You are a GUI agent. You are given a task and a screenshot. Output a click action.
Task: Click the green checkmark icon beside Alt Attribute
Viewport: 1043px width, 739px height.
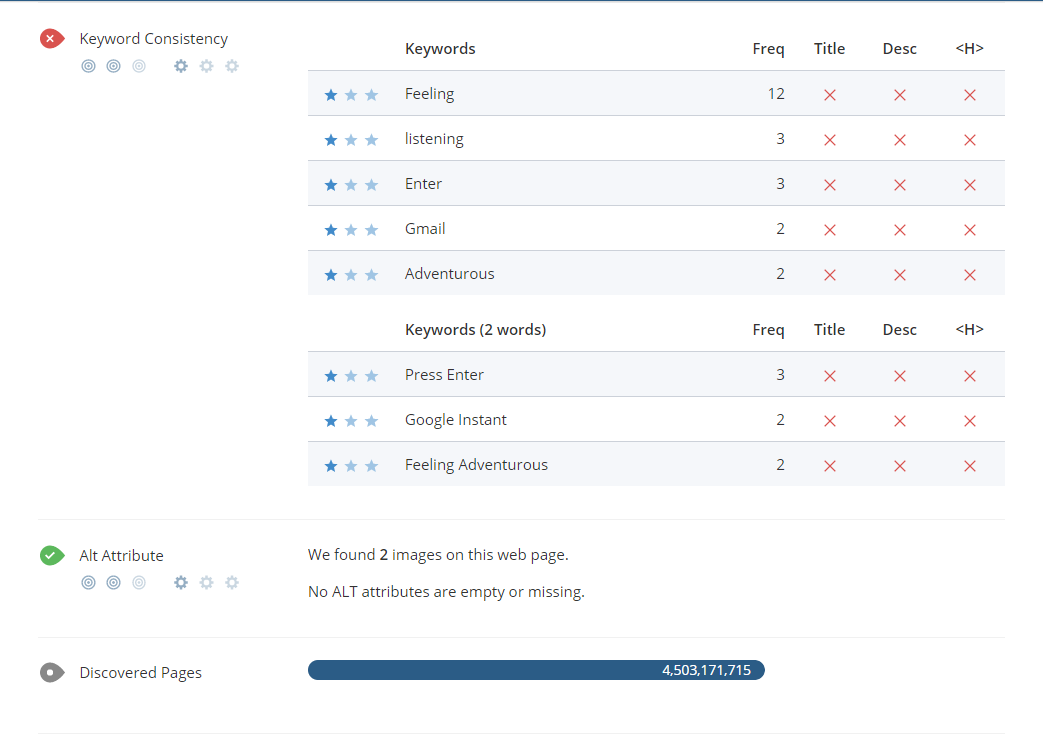52,555
